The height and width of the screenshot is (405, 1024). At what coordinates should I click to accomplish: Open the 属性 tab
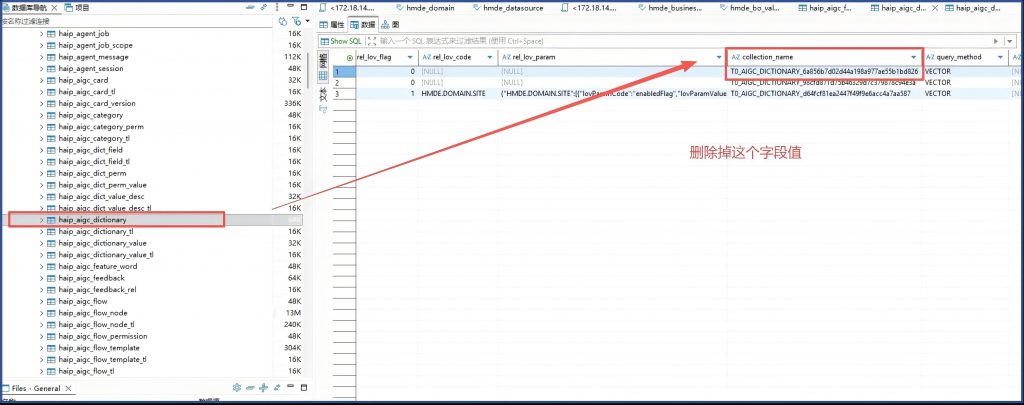coord(336,24)
